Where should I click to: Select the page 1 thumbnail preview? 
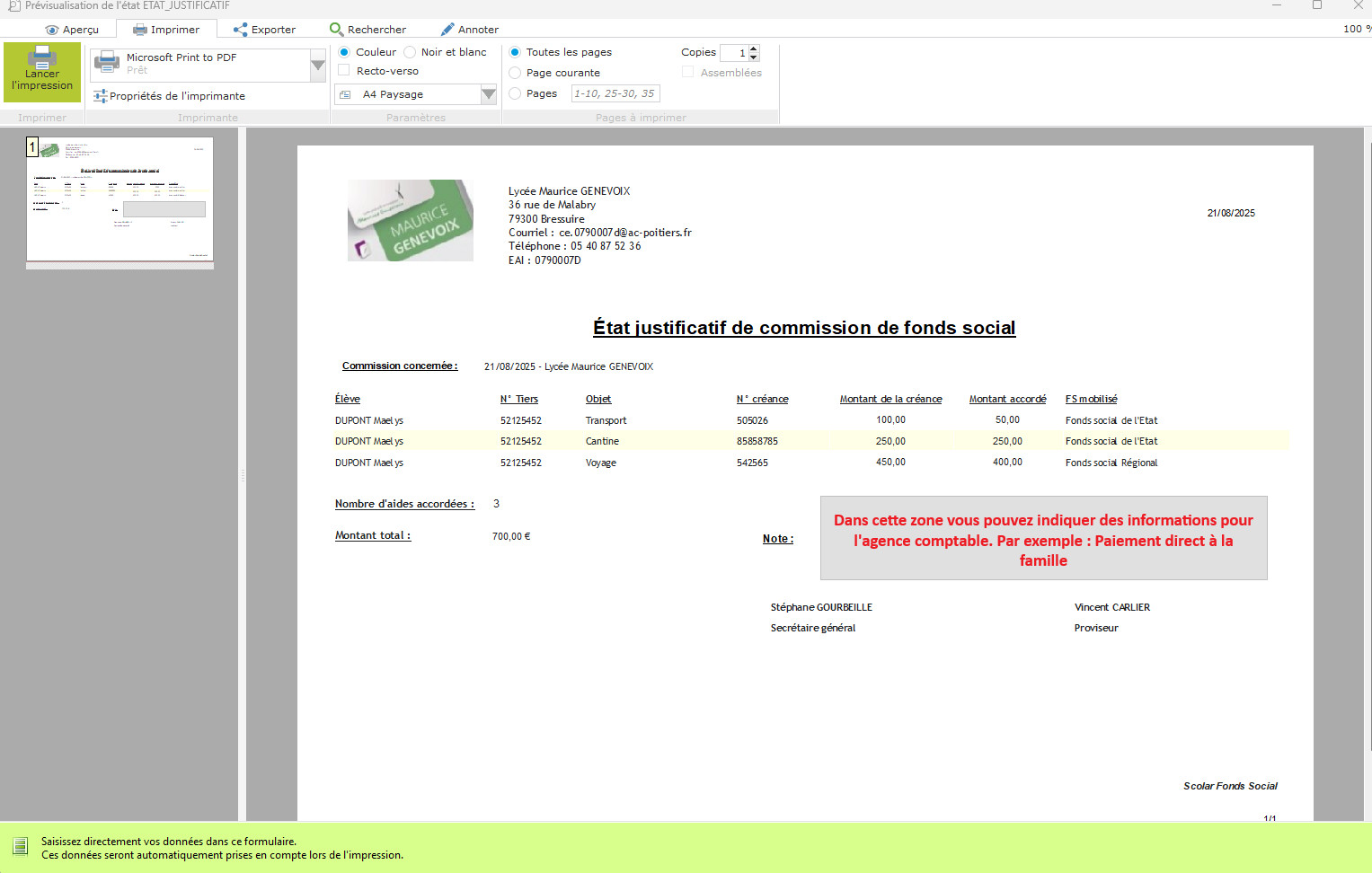pyautogui.click(x=119, y=198)
